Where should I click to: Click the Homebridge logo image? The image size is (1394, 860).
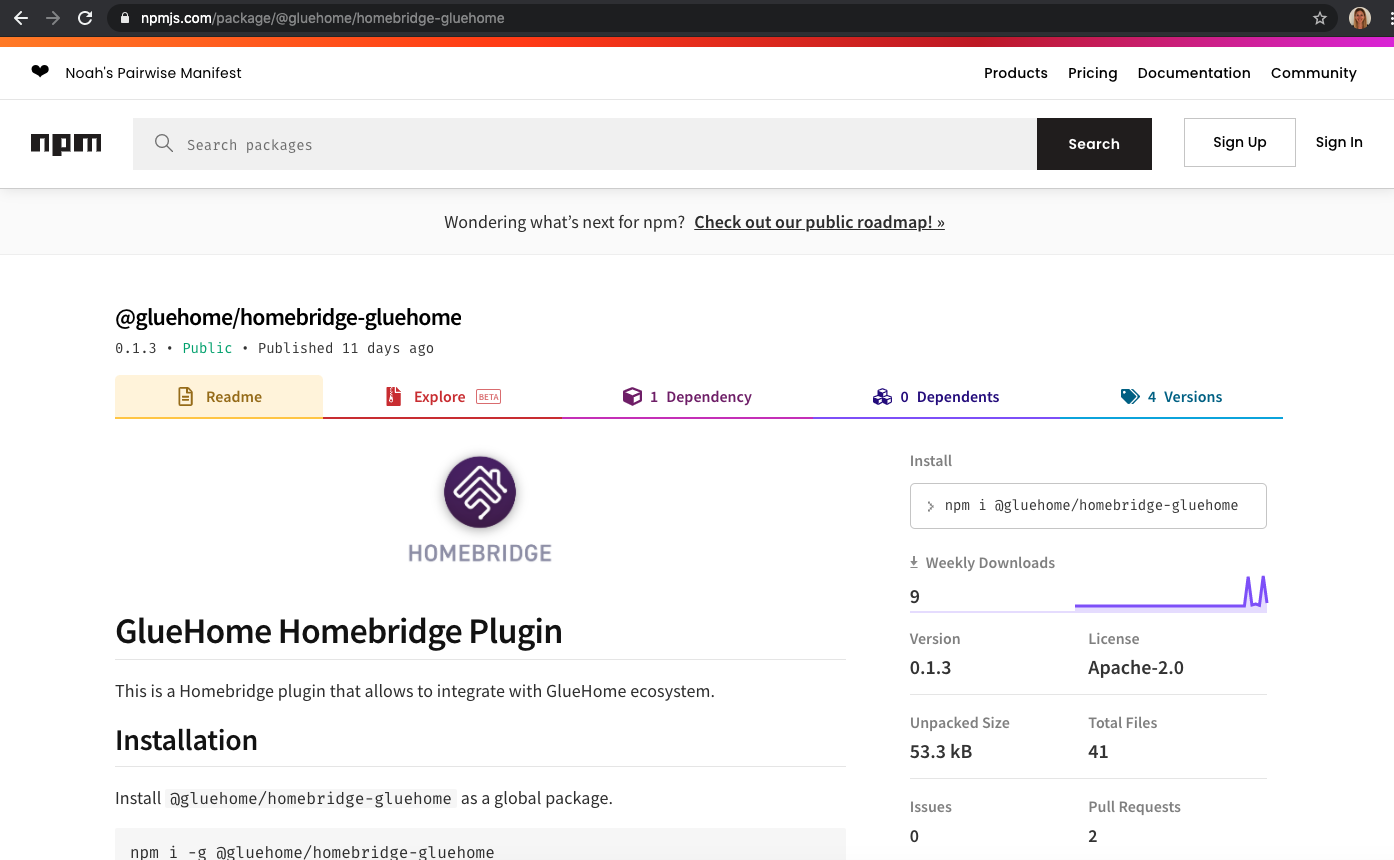[x=480, y=510]
